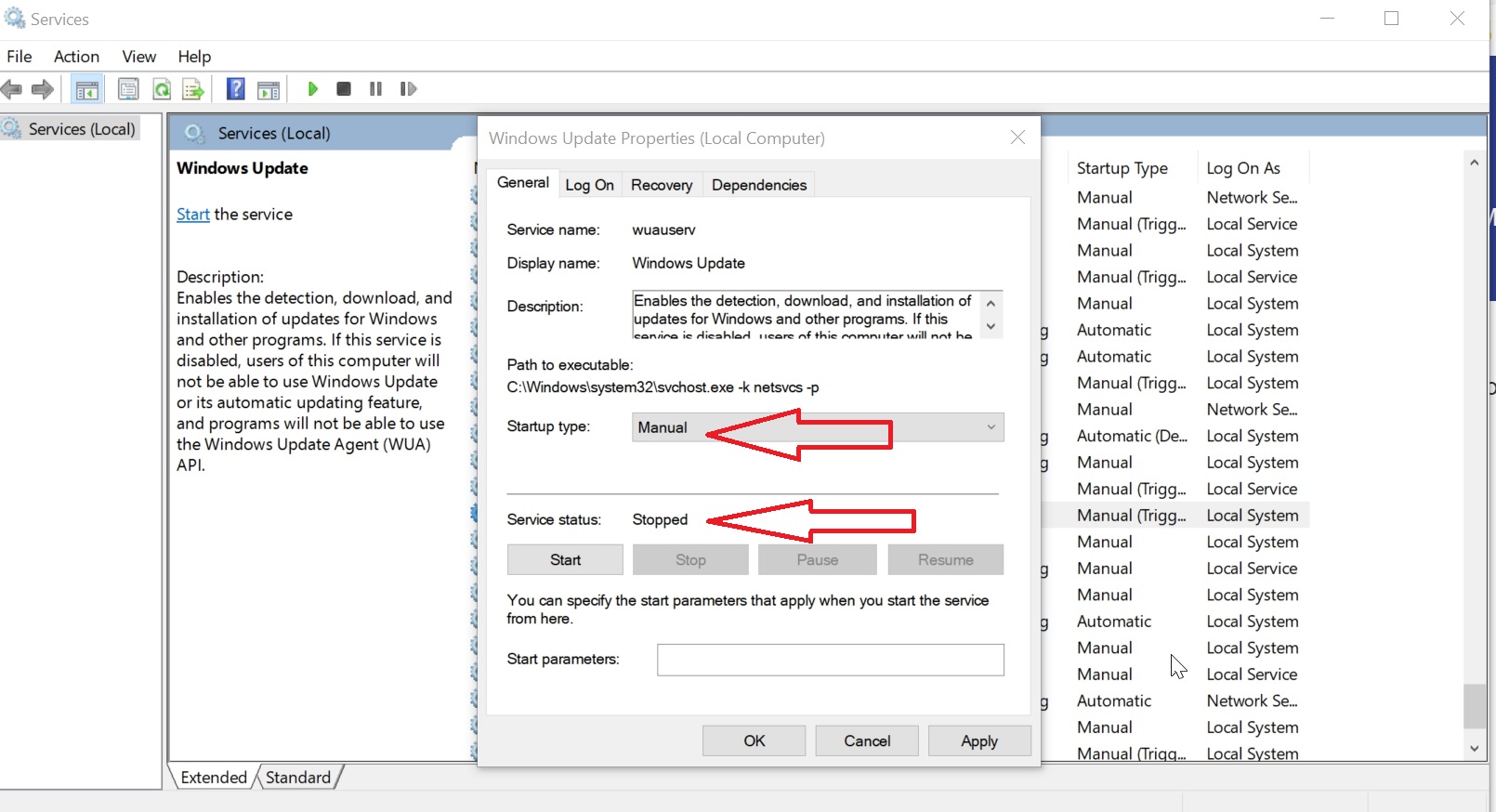The width and height of the screenshot is (1496, 812).
Task: Switch to the Extended view tab
Action: (x=214, y=778)
